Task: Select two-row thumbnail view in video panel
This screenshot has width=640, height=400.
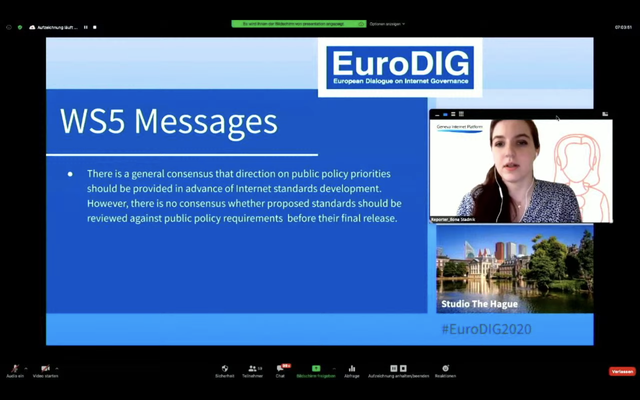Action: (453, 114)
